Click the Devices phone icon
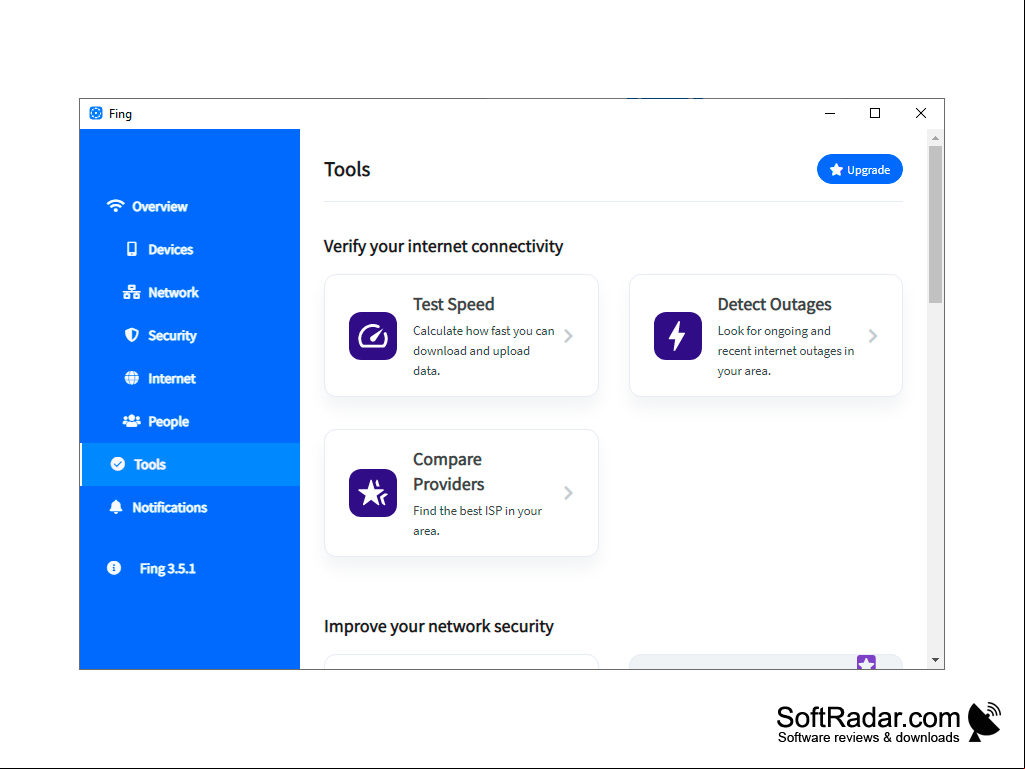The width and height of the screenshot is (1025, 769). coord(132,249)
